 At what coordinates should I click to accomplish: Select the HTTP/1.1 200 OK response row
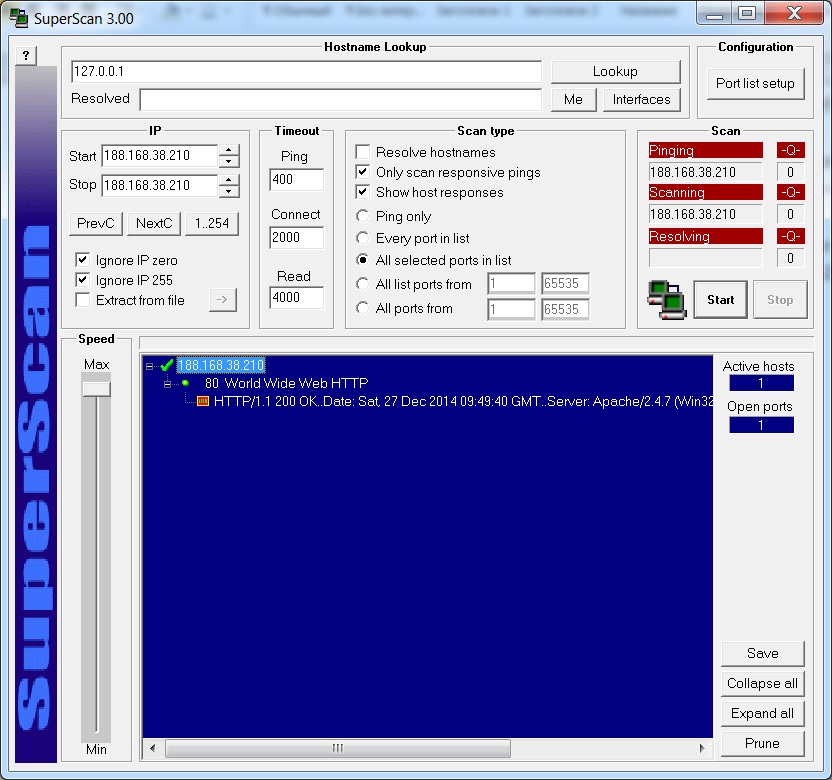(x=463, y=401)
